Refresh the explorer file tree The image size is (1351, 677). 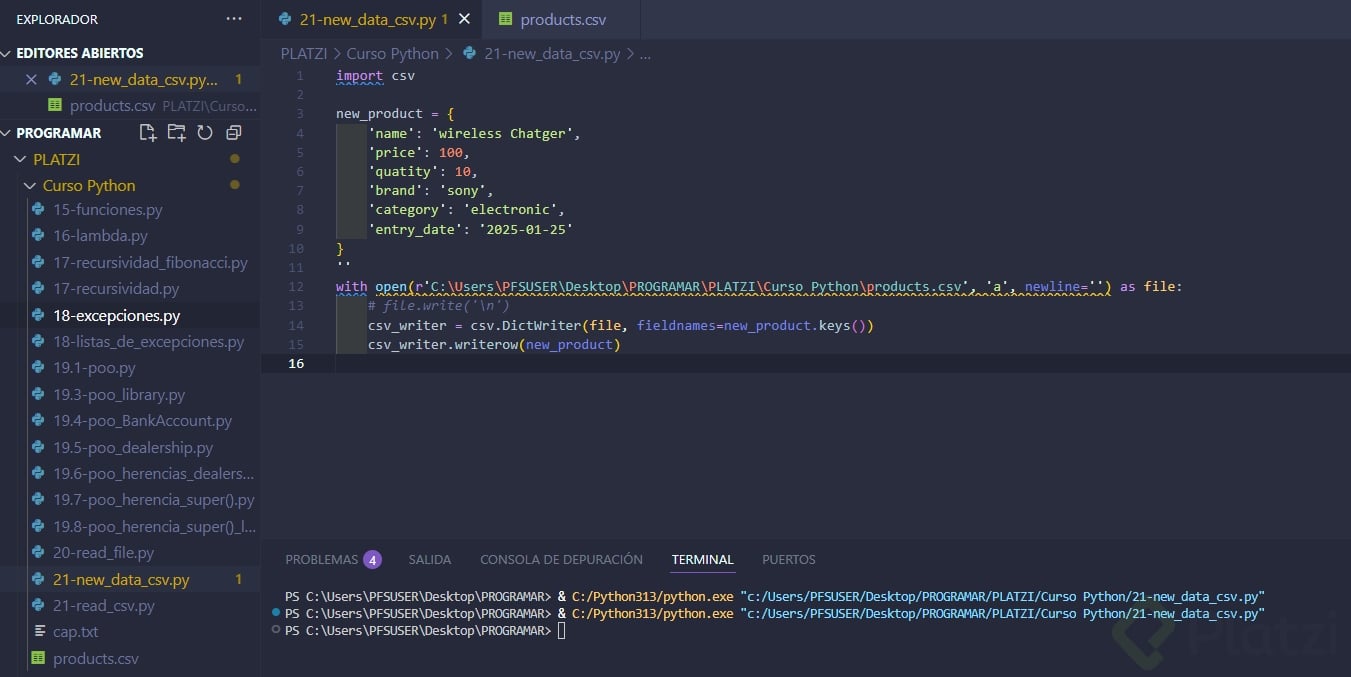(205, 133)
